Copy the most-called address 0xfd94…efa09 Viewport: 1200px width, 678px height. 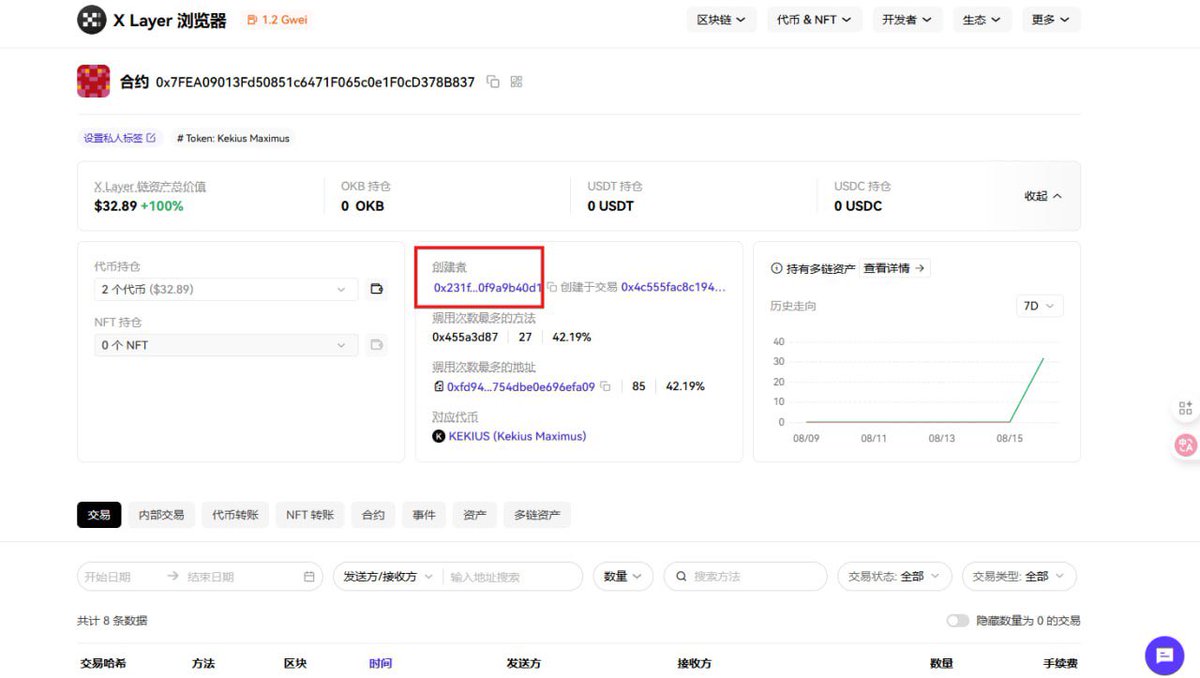[x=605, y=386]
